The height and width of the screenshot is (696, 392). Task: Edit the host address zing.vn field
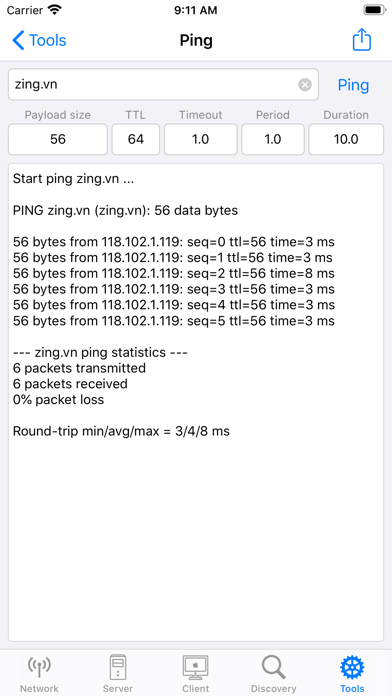163,84
